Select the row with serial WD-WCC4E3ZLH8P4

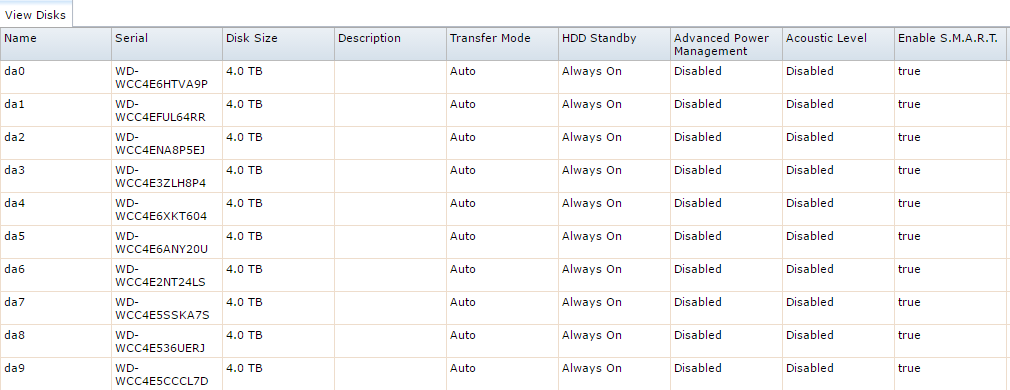[505, 176]
